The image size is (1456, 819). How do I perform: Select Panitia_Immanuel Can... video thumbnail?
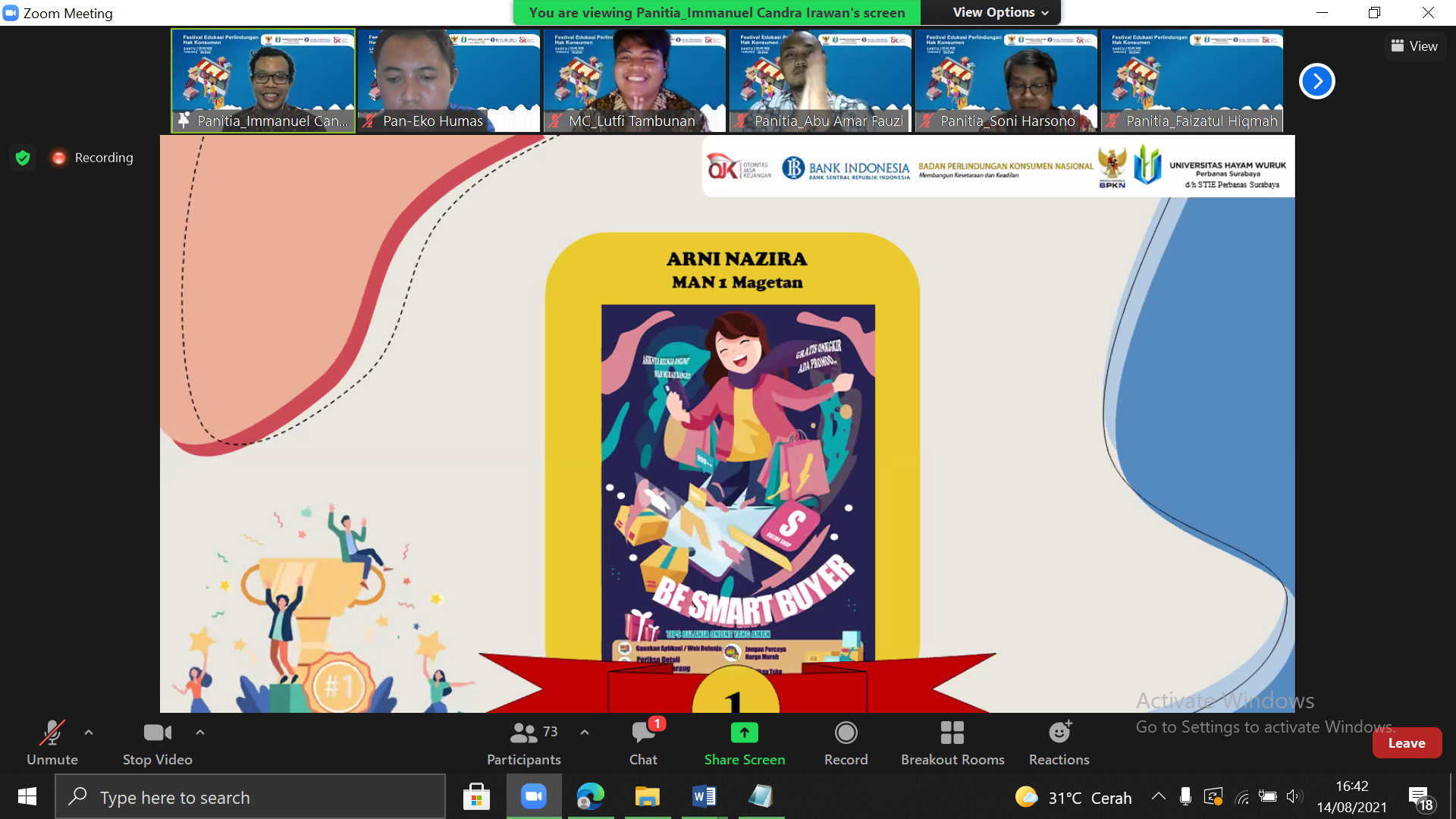coord(263,81)
